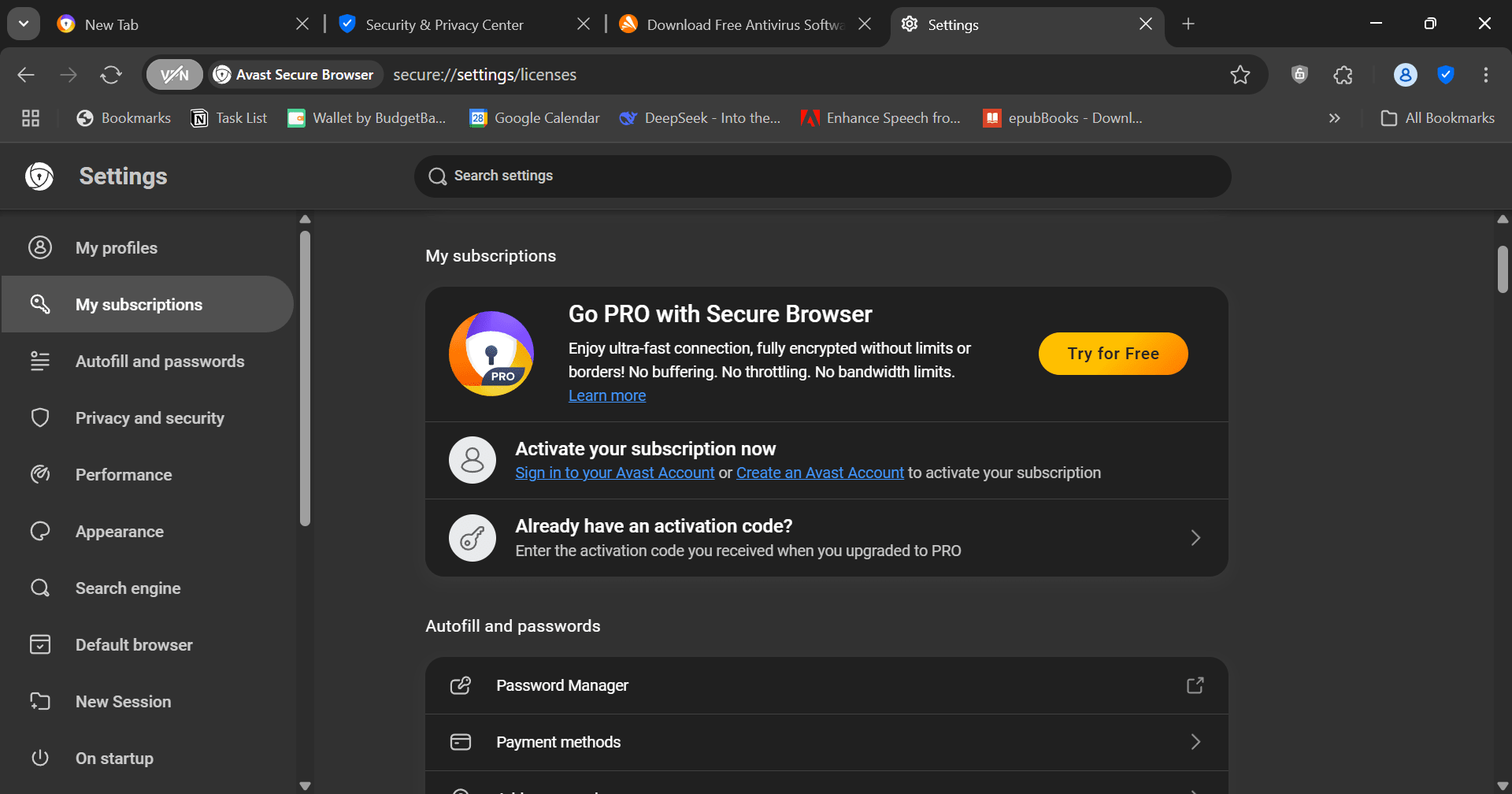Open the Wallet by BudgetBakers bookmark
The width and height of the screenshot is (1512, 794).
pyautogui.click(x=367, y=118)
